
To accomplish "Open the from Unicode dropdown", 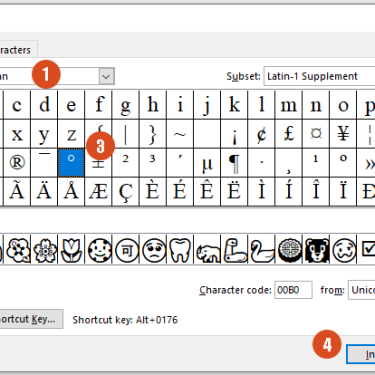I will coord(362,290).
